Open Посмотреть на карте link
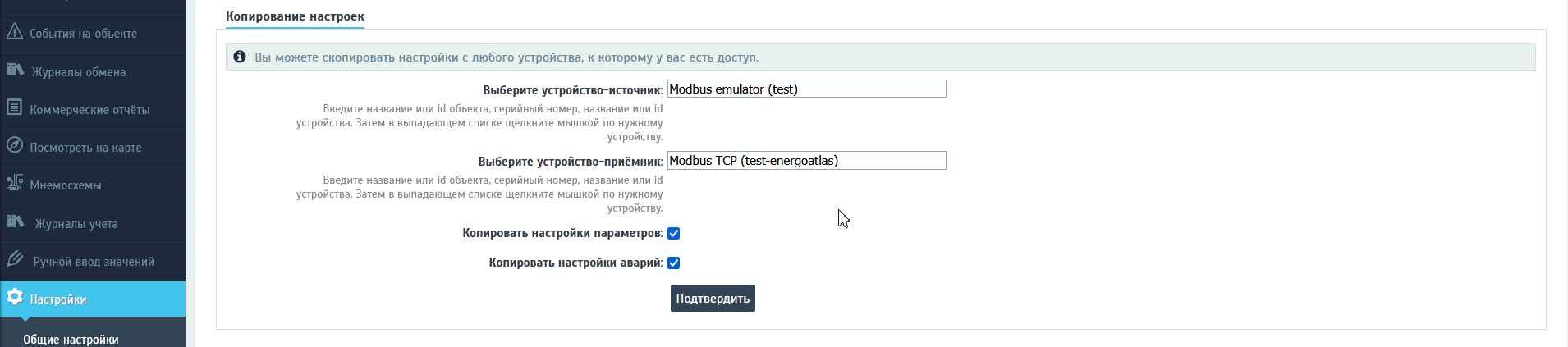 pyautogui.click(x=85, y=148)
